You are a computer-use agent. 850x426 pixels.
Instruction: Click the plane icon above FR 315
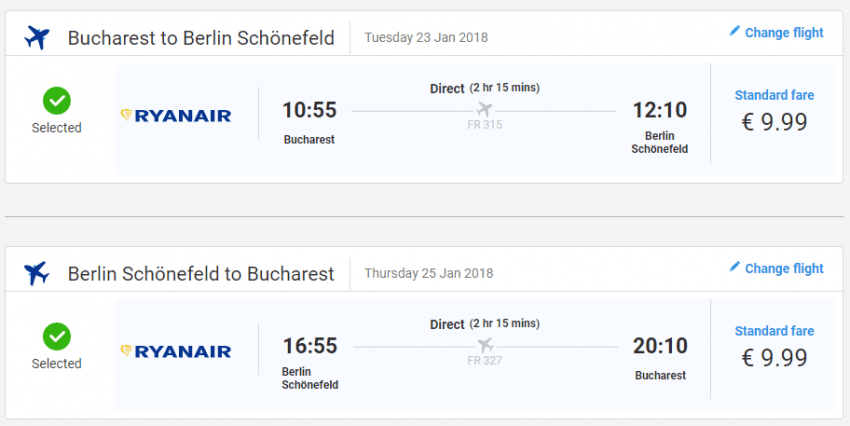pyautogui.click(x=485, y=109)
